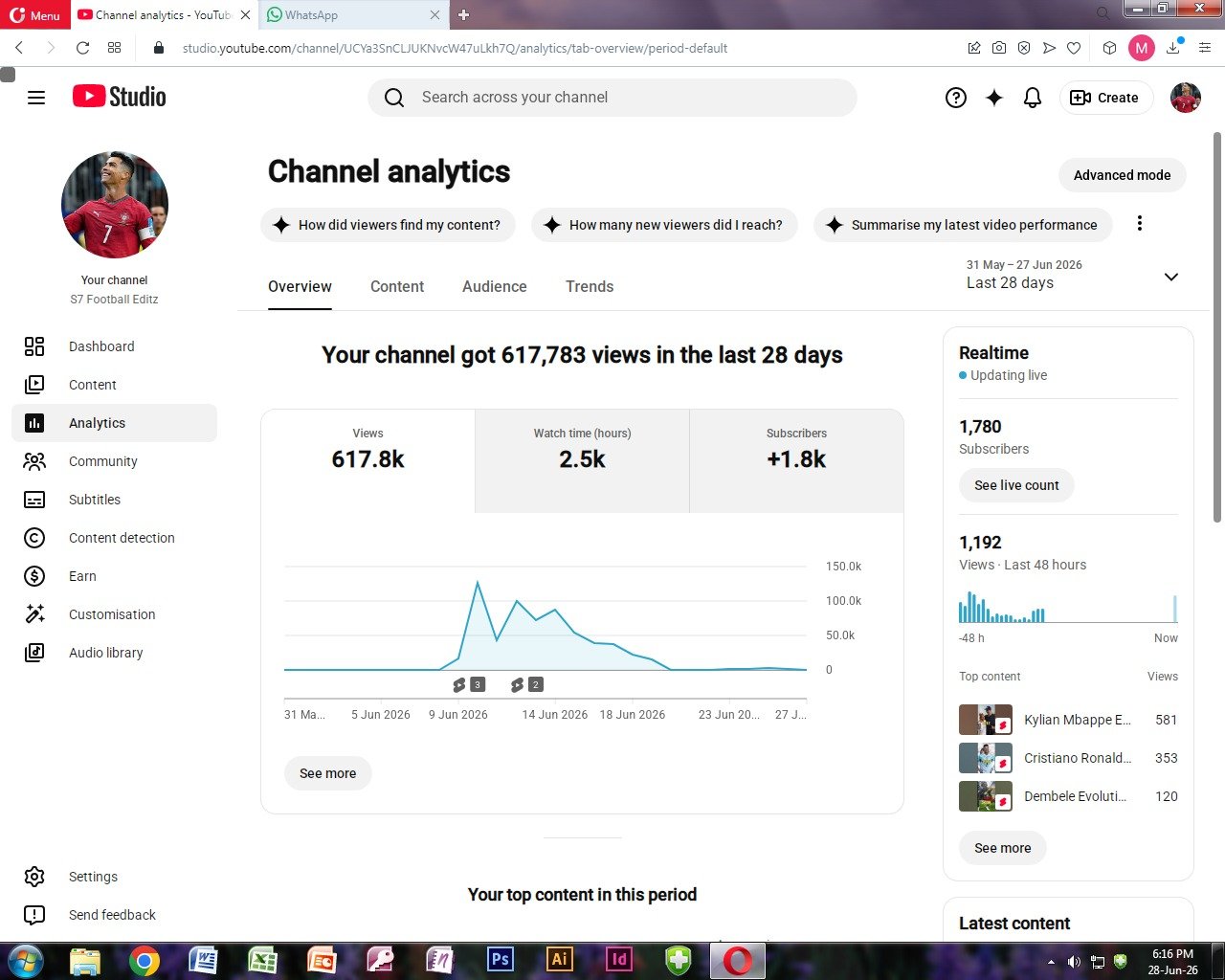
Task: Click the page vertical scrollbar
Action: [1217, 327]
